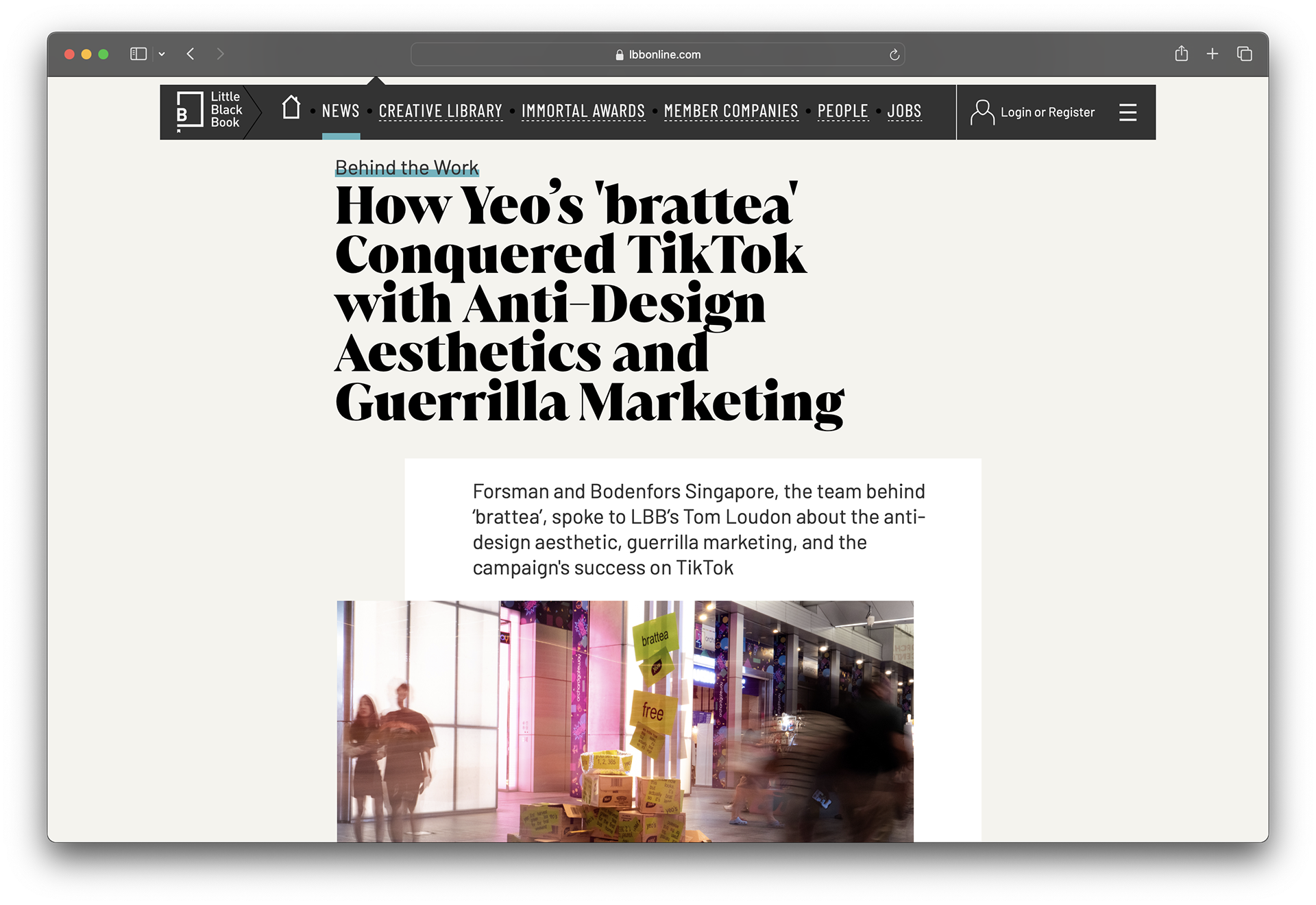This screenshot has width=1316, height=905.
Task: Click the Little Black Book logo
Action: [209, 111]
